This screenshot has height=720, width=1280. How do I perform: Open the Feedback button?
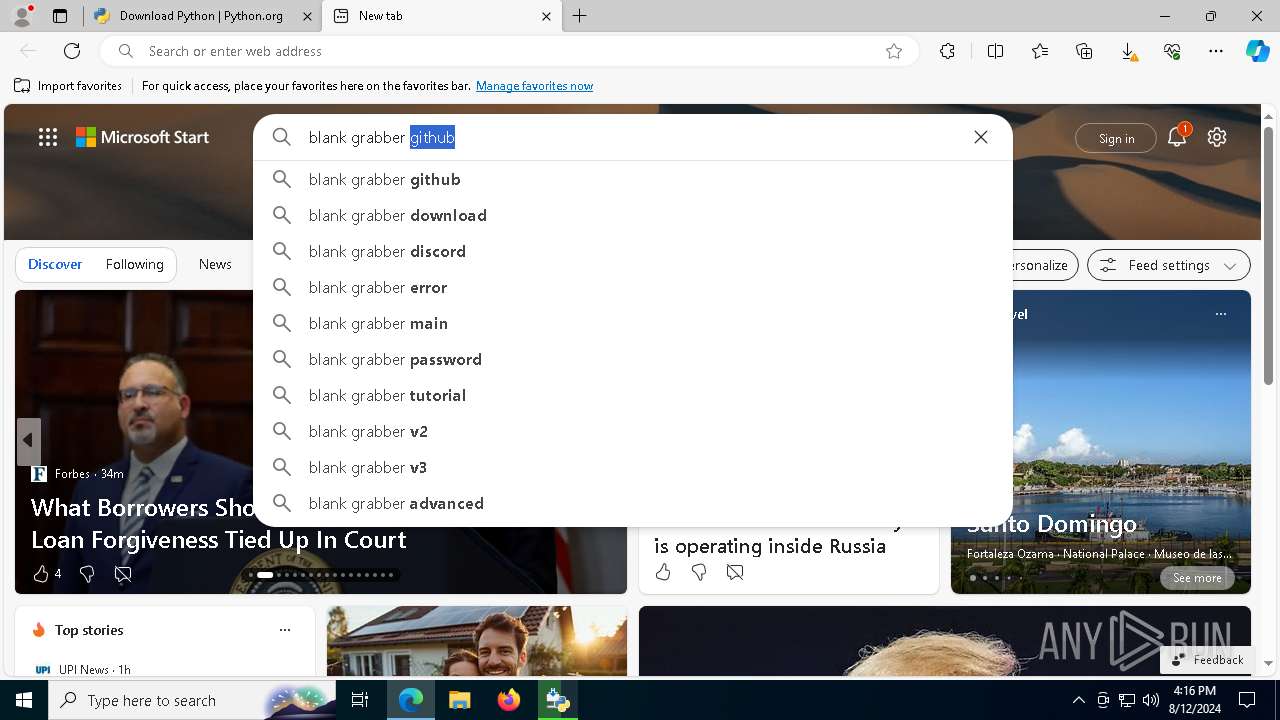pos(1207,659)
